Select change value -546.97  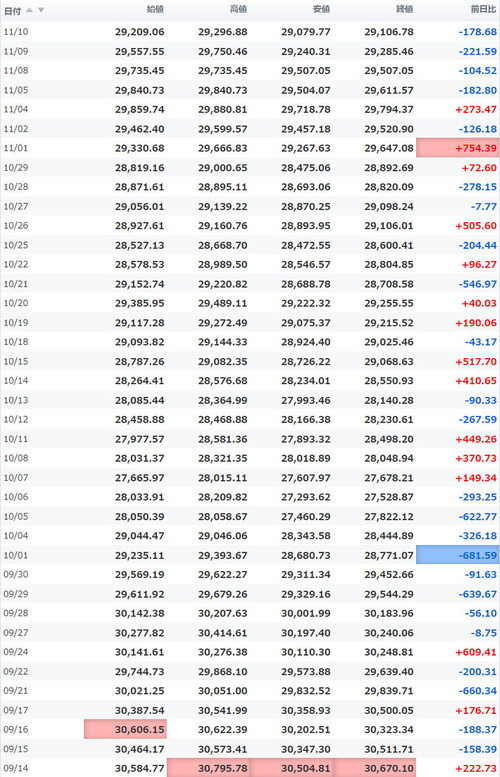(x=478, y=284)
